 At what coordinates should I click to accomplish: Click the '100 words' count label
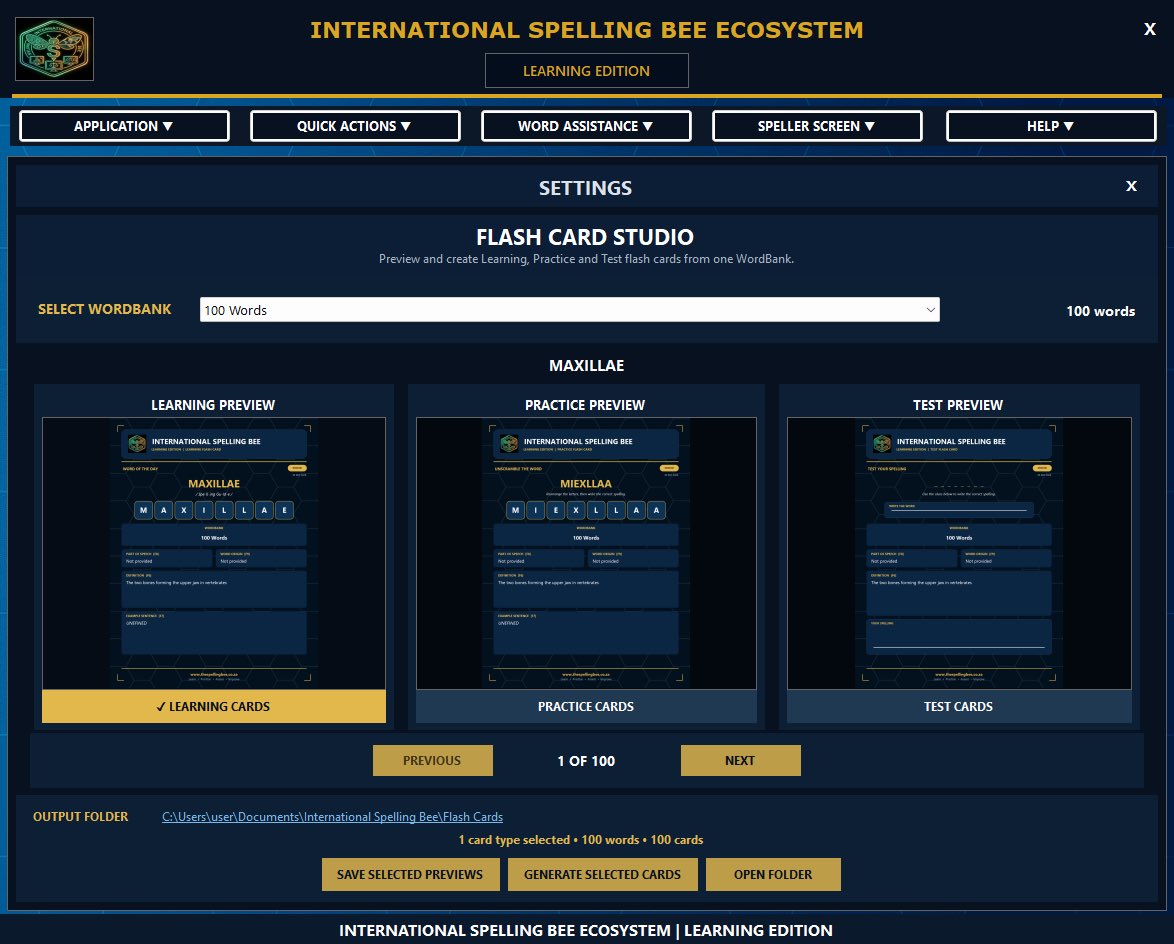pyautogui.click(x=1101, y=311)
